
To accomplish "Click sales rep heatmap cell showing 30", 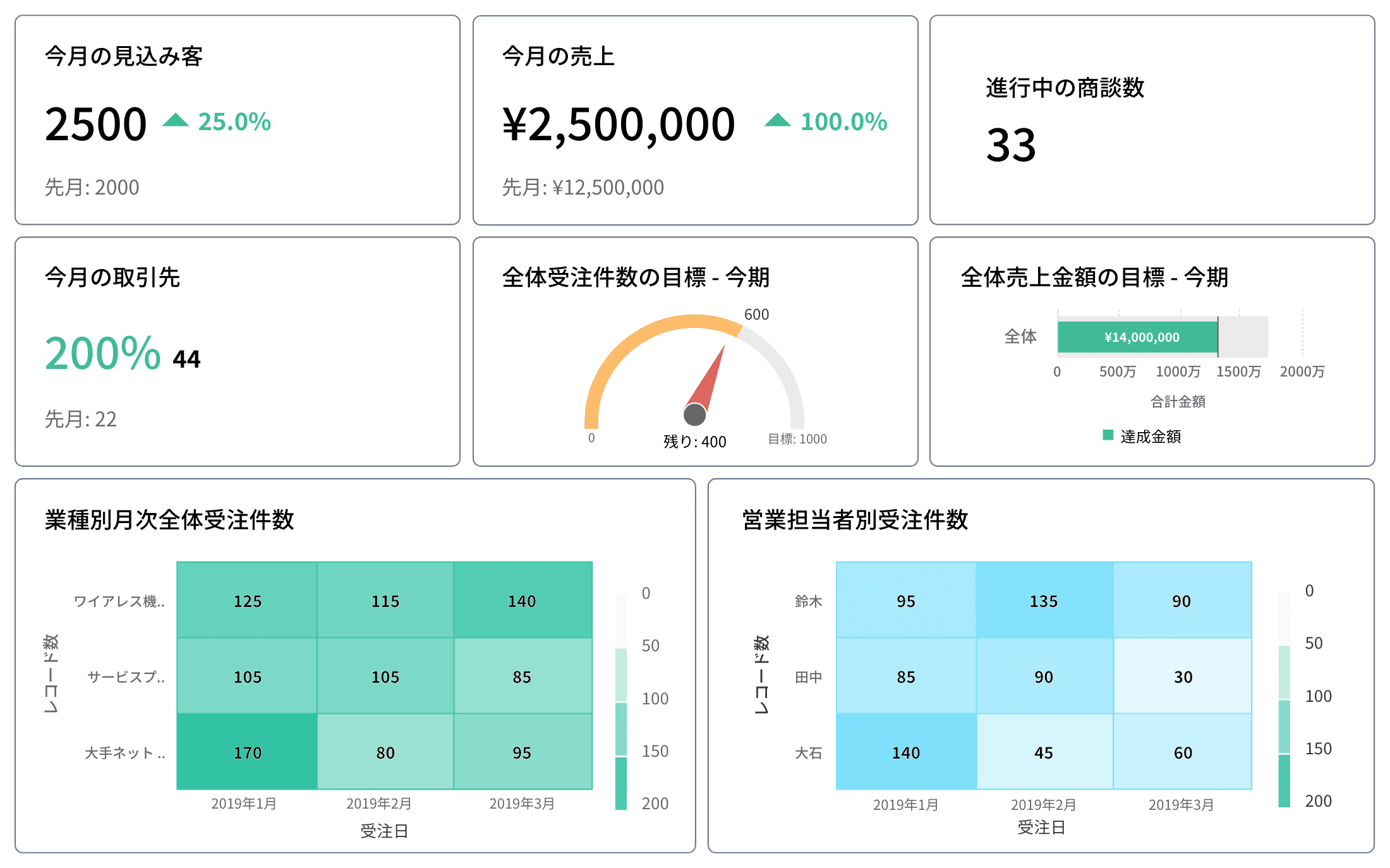I will [1182, 676].
